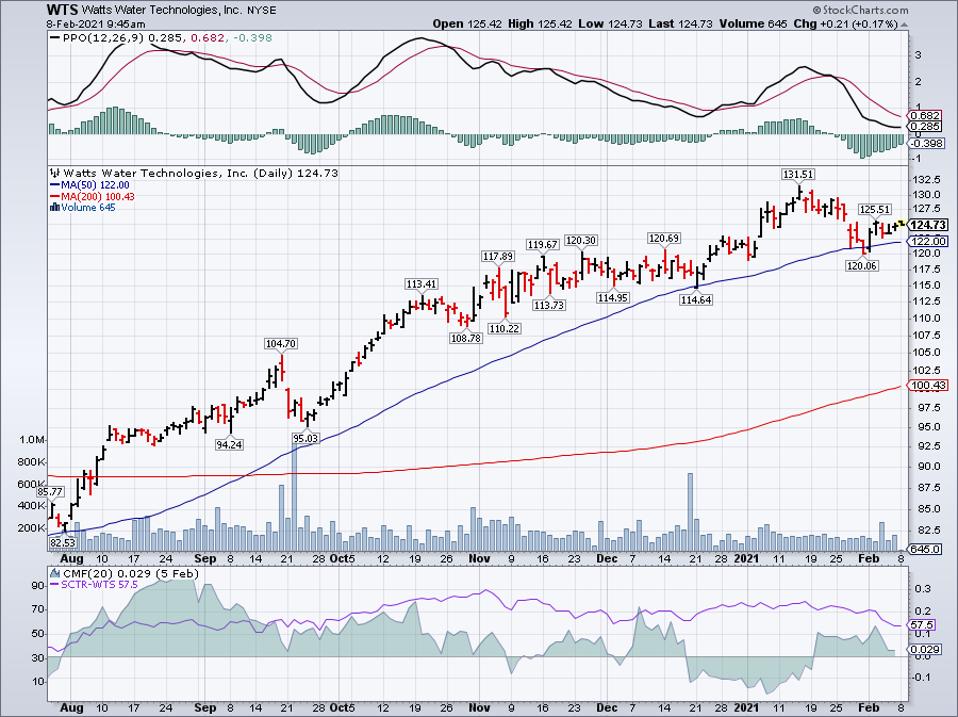Viewport: 958px width, 717px height.
Task: Click the 114.64 low price label
Action: pos(697,300)
